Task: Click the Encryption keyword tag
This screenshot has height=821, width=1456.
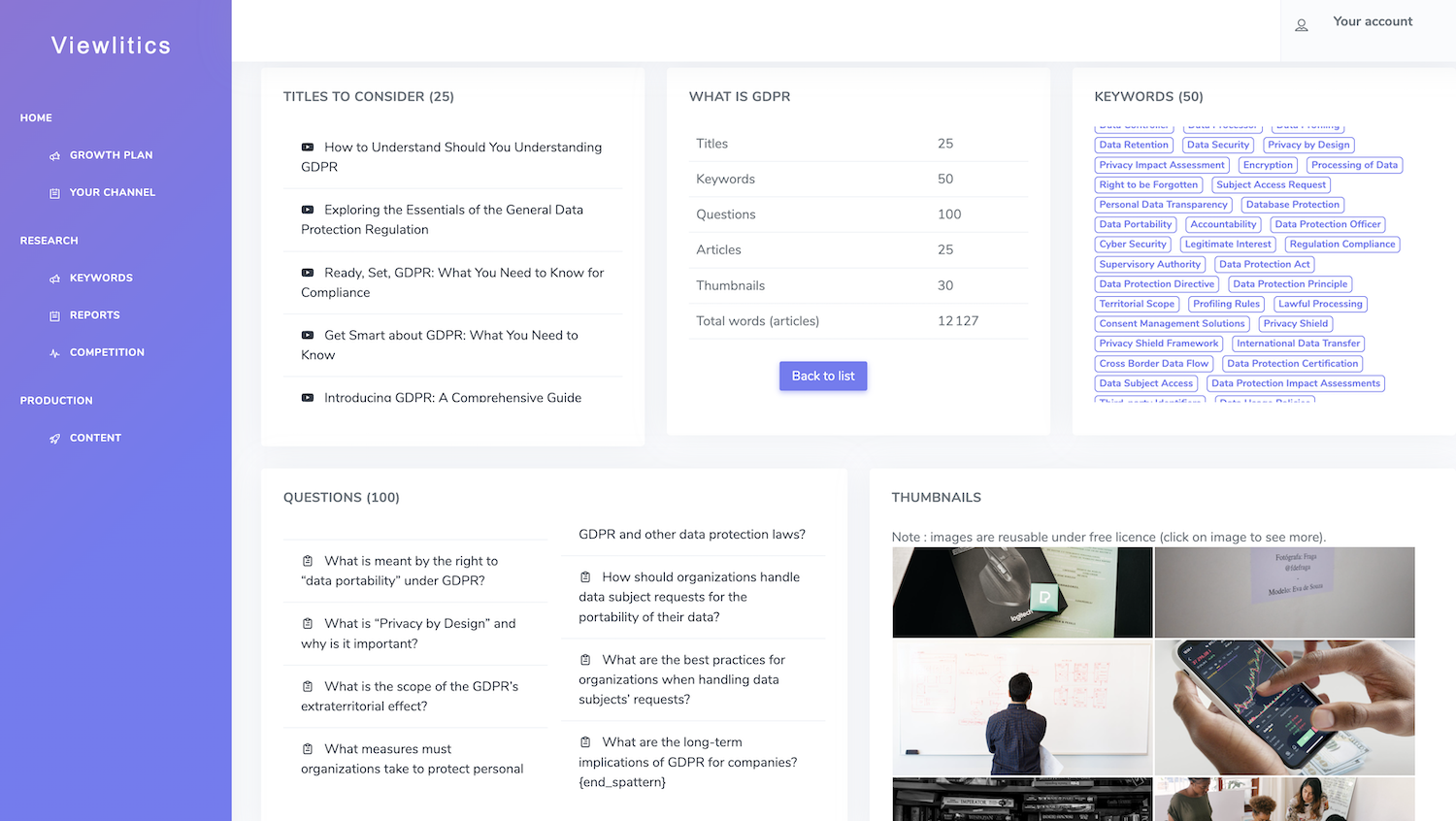Action: (1268, 165)
